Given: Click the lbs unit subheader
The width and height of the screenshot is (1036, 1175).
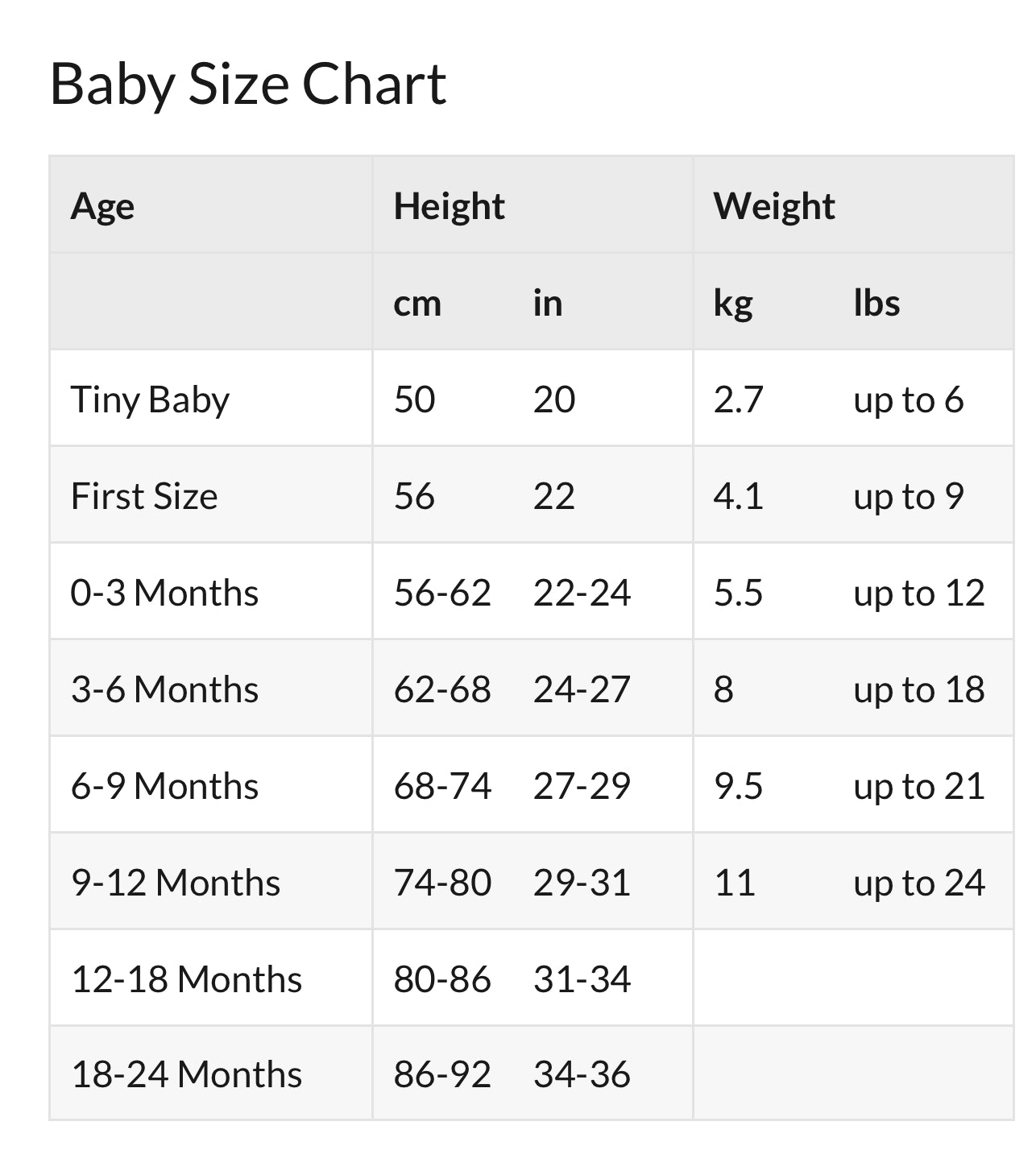Looking at the screenshot, I should 876,304.
